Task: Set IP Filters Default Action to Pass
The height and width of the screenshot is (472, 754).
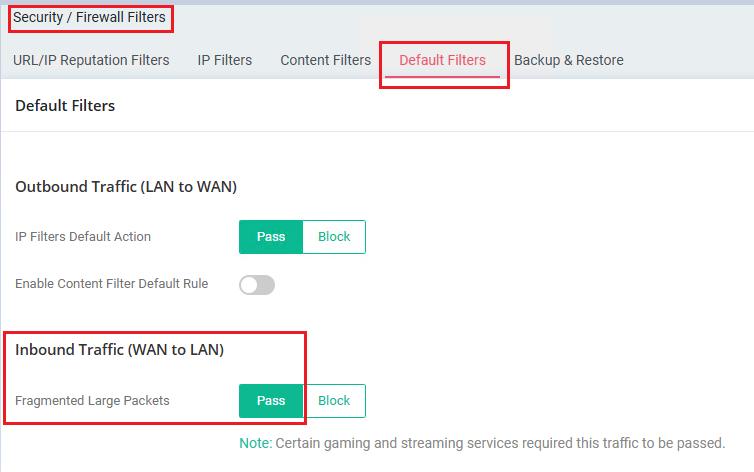Action: point(271,237)
